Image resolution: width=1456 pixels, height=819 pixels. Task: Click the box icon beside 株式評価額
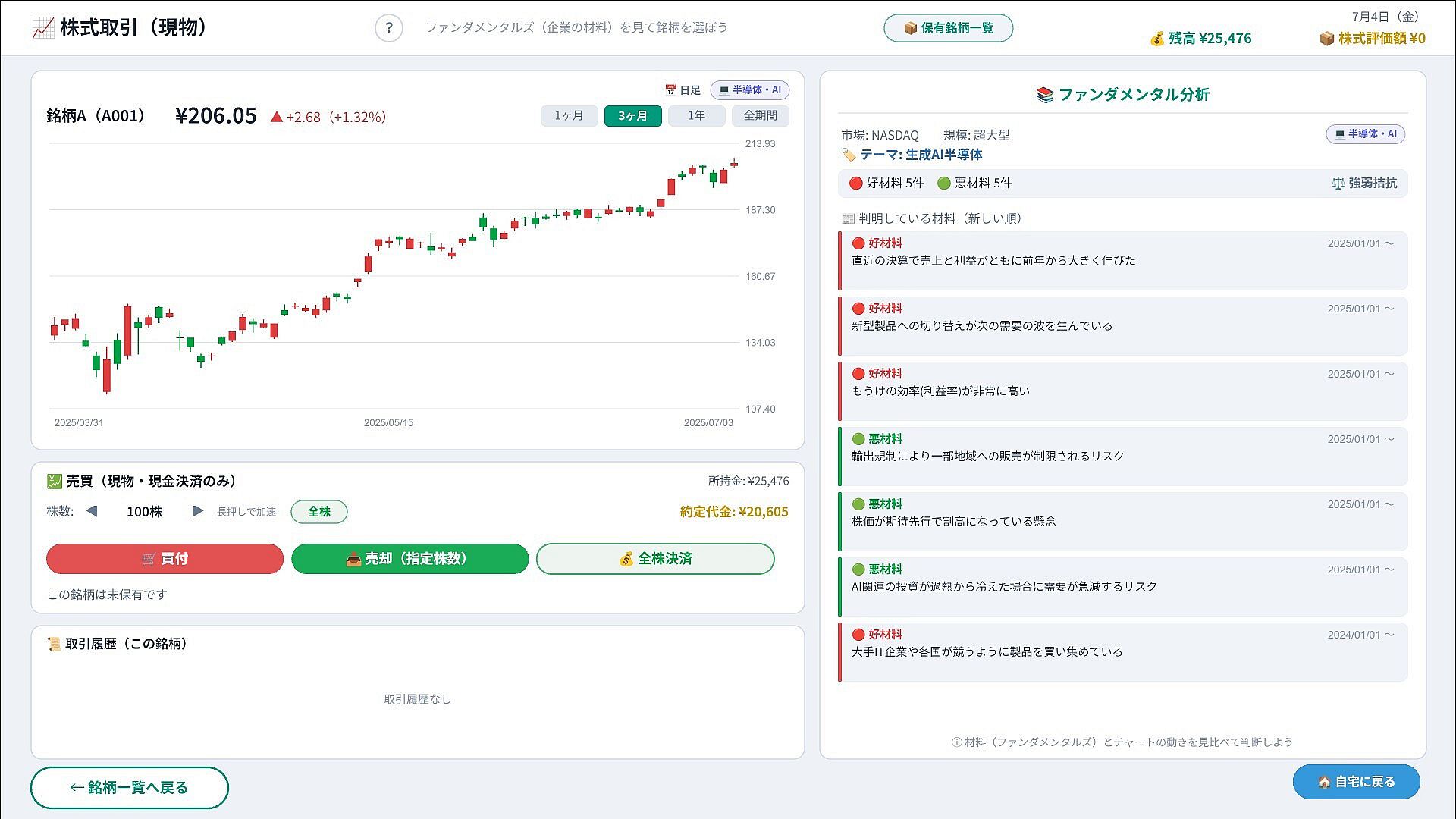(x=1326, y=39)
